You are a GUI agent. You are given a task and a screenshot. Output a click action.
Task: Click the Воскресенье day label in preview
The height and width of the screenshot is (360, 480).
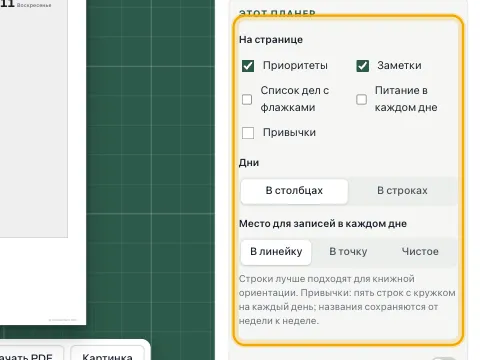point(34,5)
